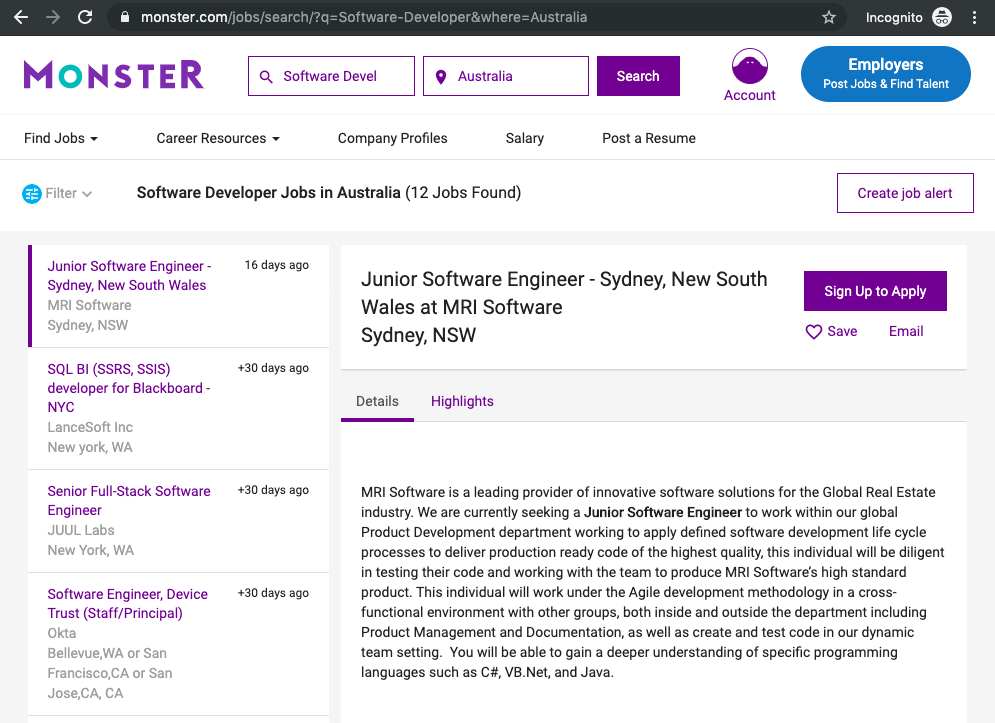The image size is (995, 723).
Task: Click Create job alert button
Action: tap(905, 193)
